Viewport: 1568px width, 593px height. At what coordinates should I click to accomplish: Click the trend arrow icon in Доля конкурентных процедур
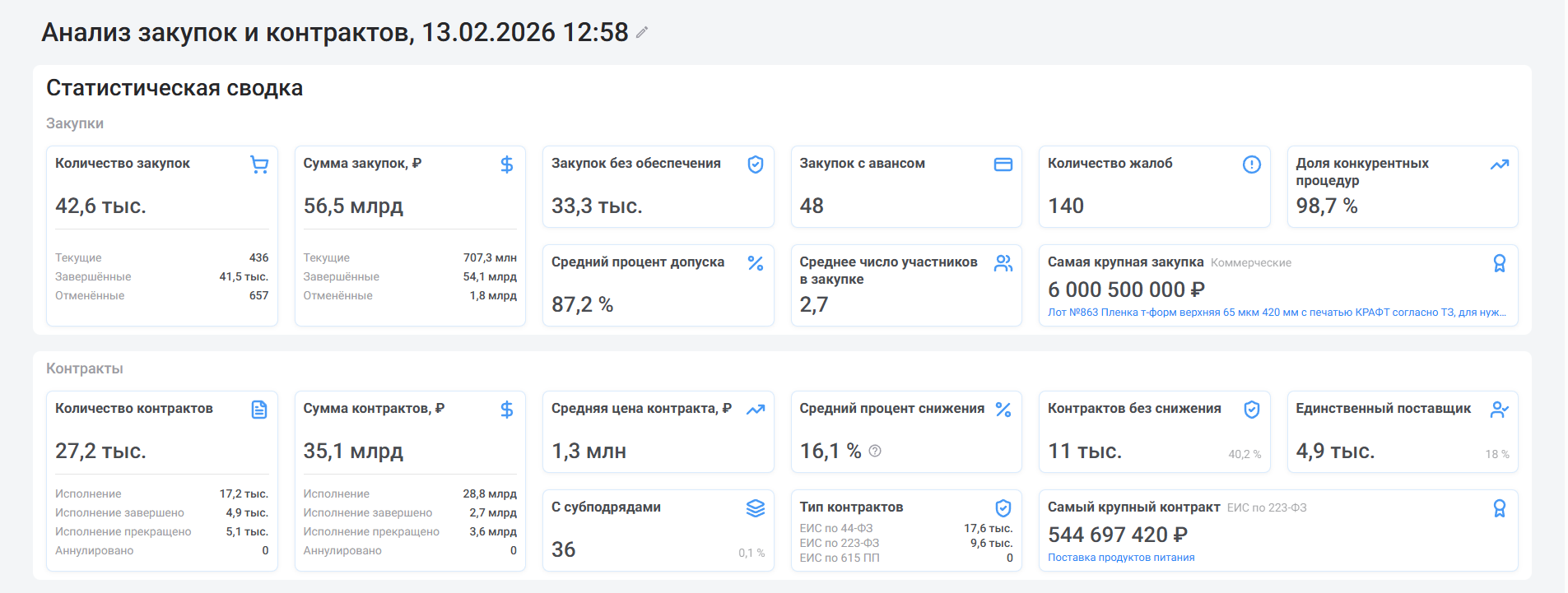pyautogui.click(x=1499, y=164)
